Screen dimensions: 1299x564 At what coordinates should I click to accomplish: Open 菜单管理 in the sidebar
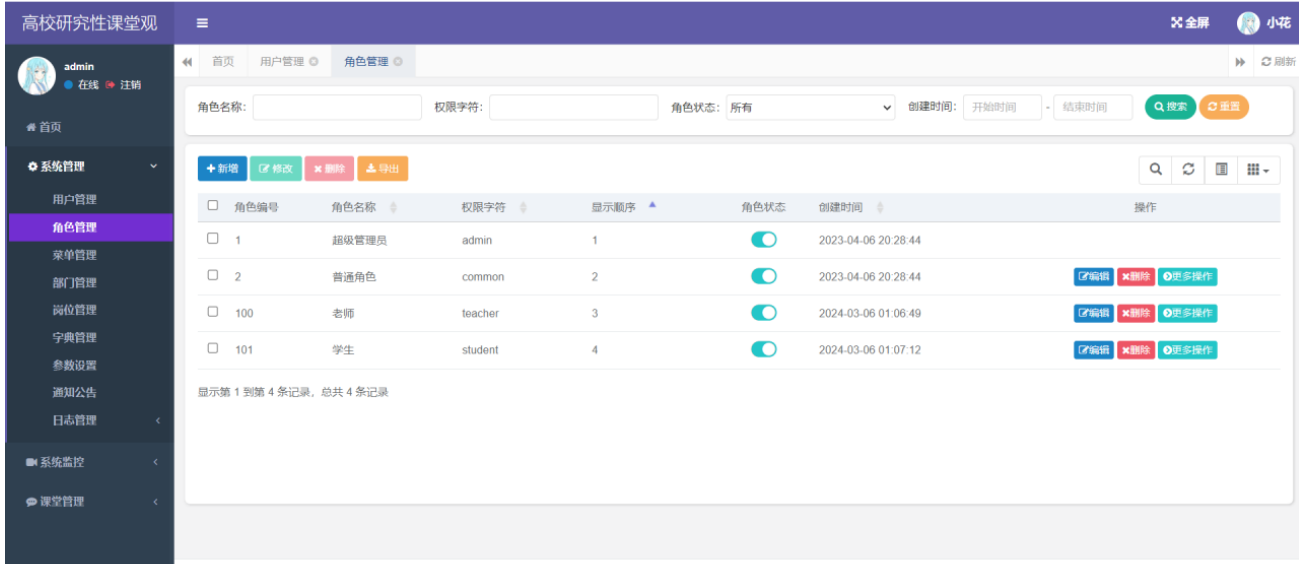click(75, 255)
